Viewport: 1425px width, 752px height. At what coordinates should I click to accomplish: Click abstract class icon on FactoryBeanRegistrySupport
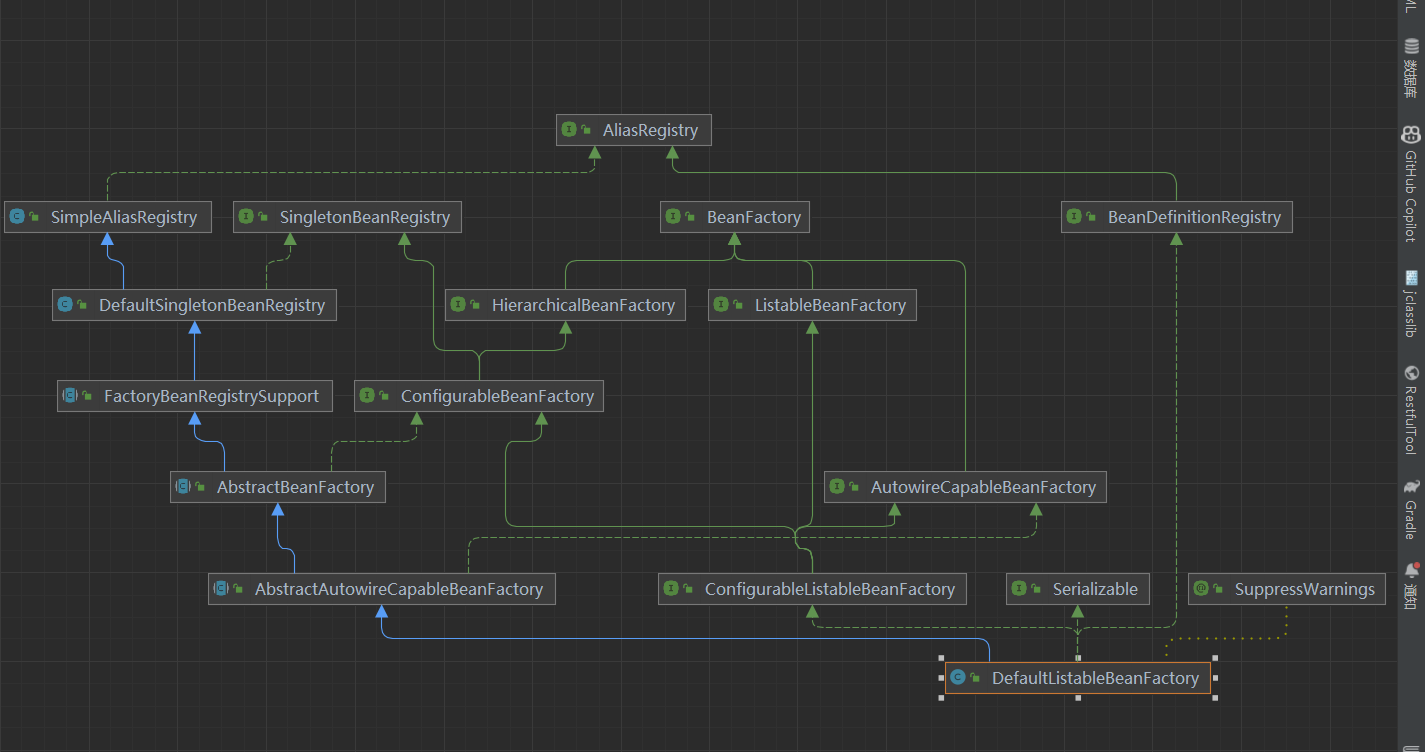pos(70,396)
